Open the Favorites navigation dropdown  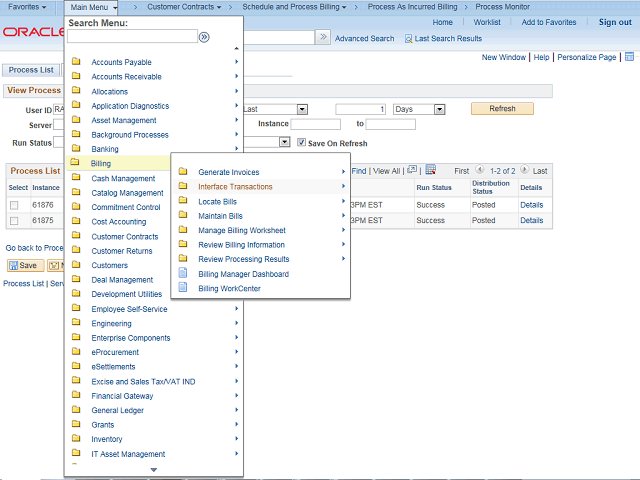tap(27, 7)
